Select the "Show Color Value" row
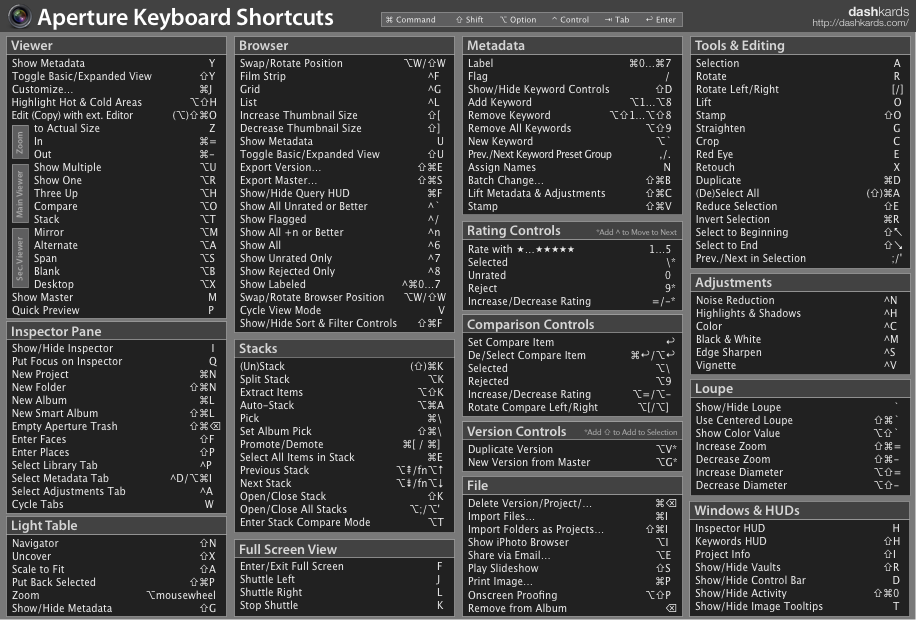The width and height of the screenshot is (916, 620). (798, 433)
